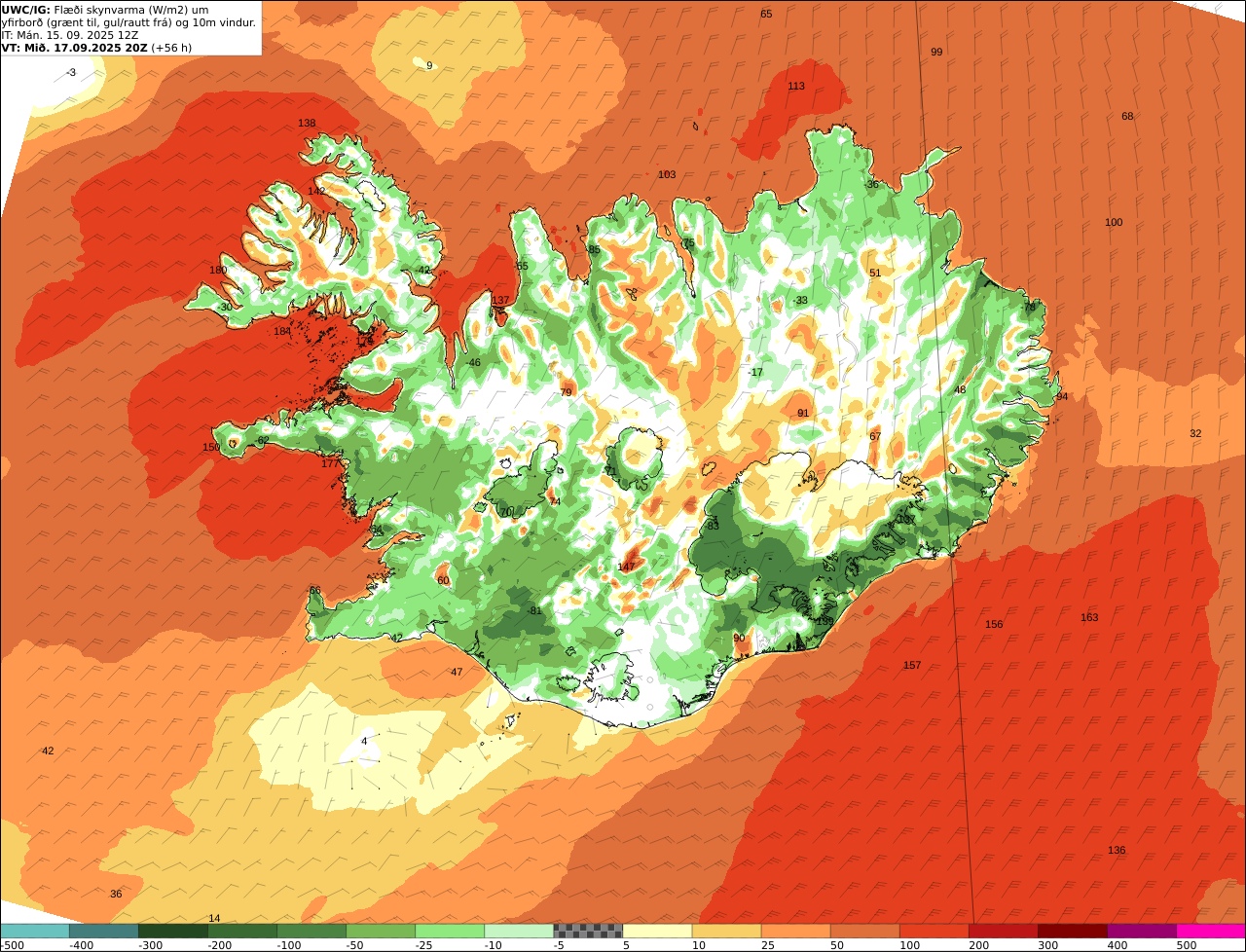Click the value 51 in northeast Iceland
1246x952 pixels.
click(875, 273)
